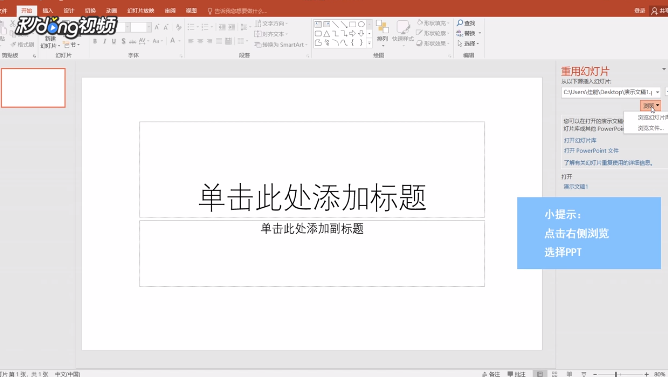This screenshot has width=668, height=377.
Task: Click the justify paragraph icon
Action: (x=219, y=41)
